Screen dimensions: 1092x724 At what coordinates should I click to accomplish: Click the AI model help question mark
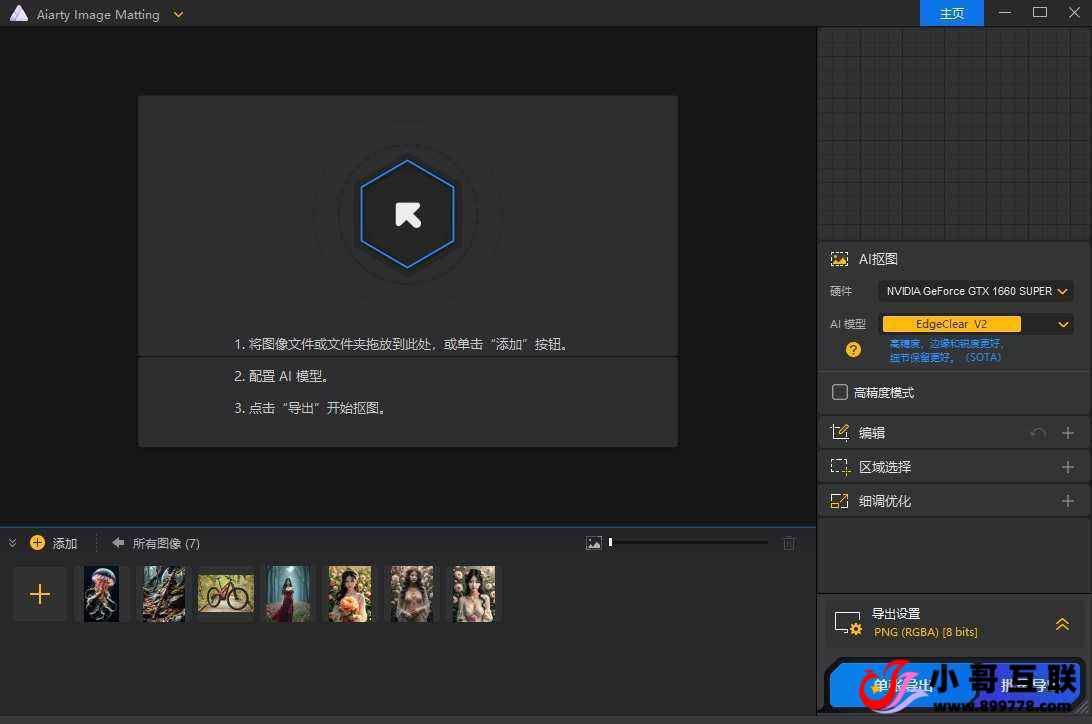pos(853,349)
